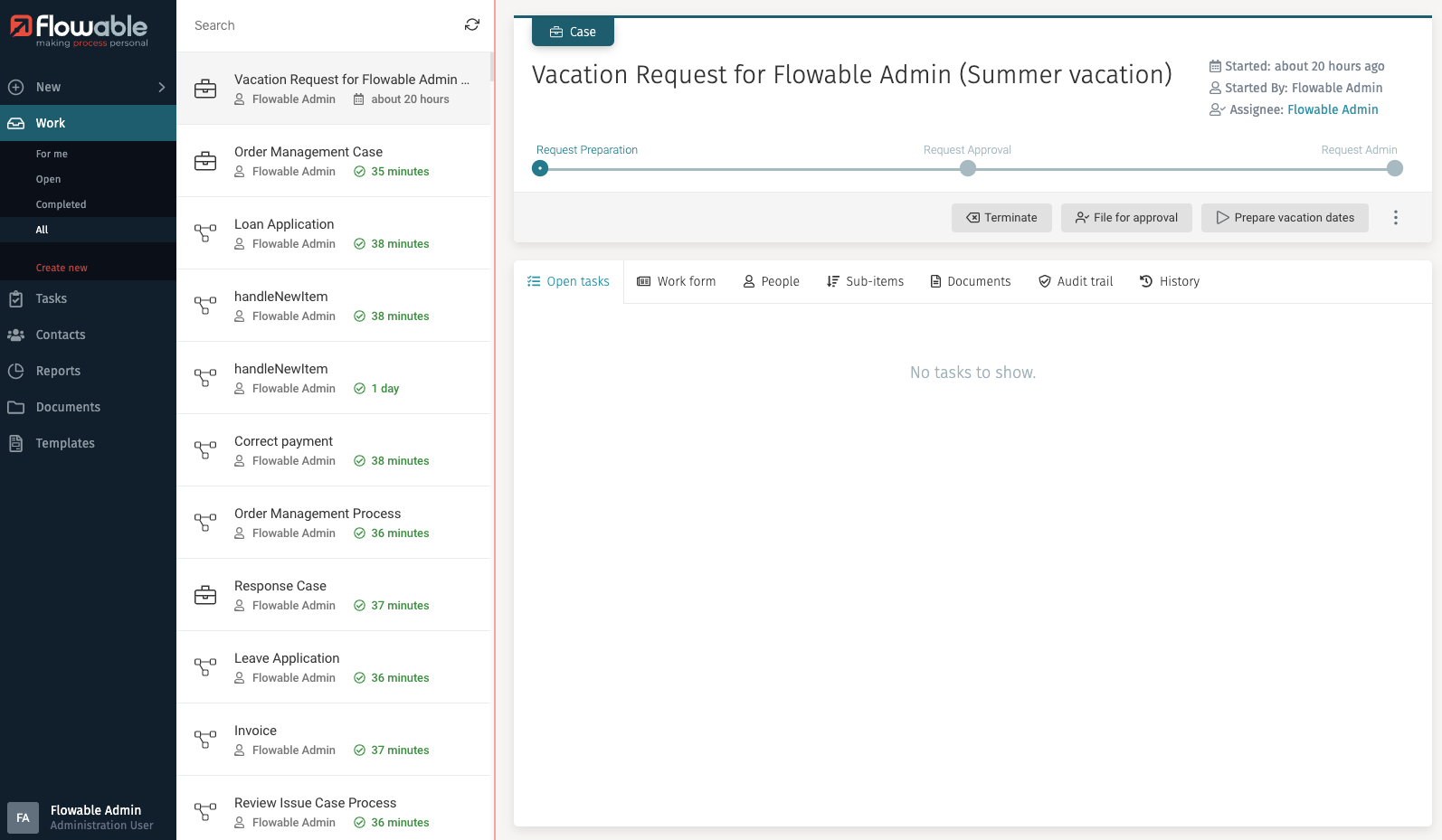Viewport: 1442px width, 840px height.
Task: Expand the New menu chevron
Action: pyautogui.click(x=162, y=88)
